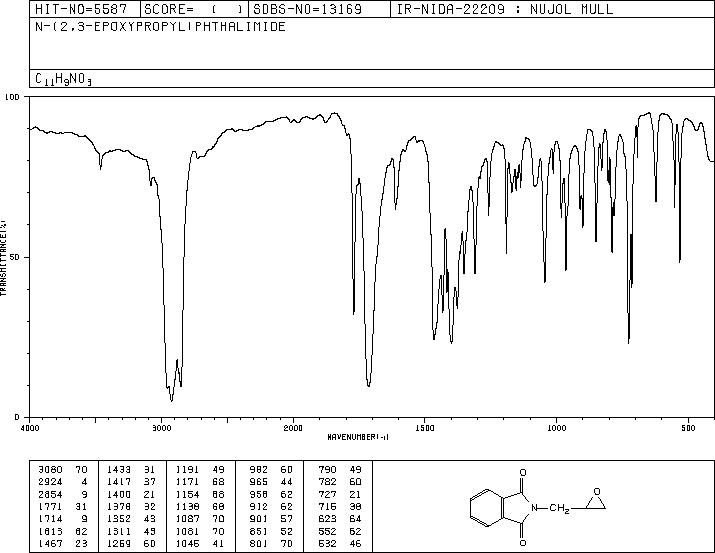The image size is (715, 553).
Task: Select the 1087 peak table entry
Action: (x=200, y=519)
